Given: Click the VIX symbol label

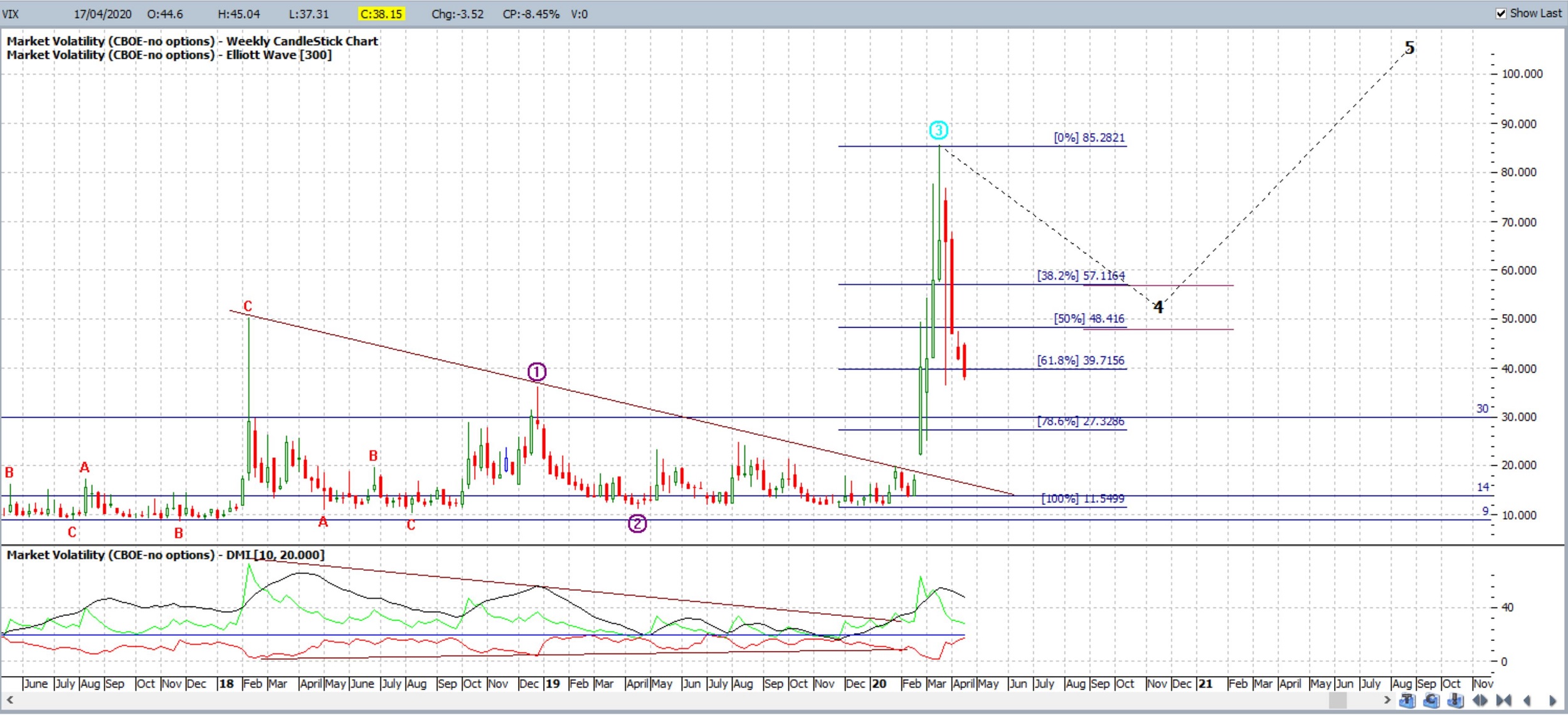Looking at the screenshot, I should (11, 14).
